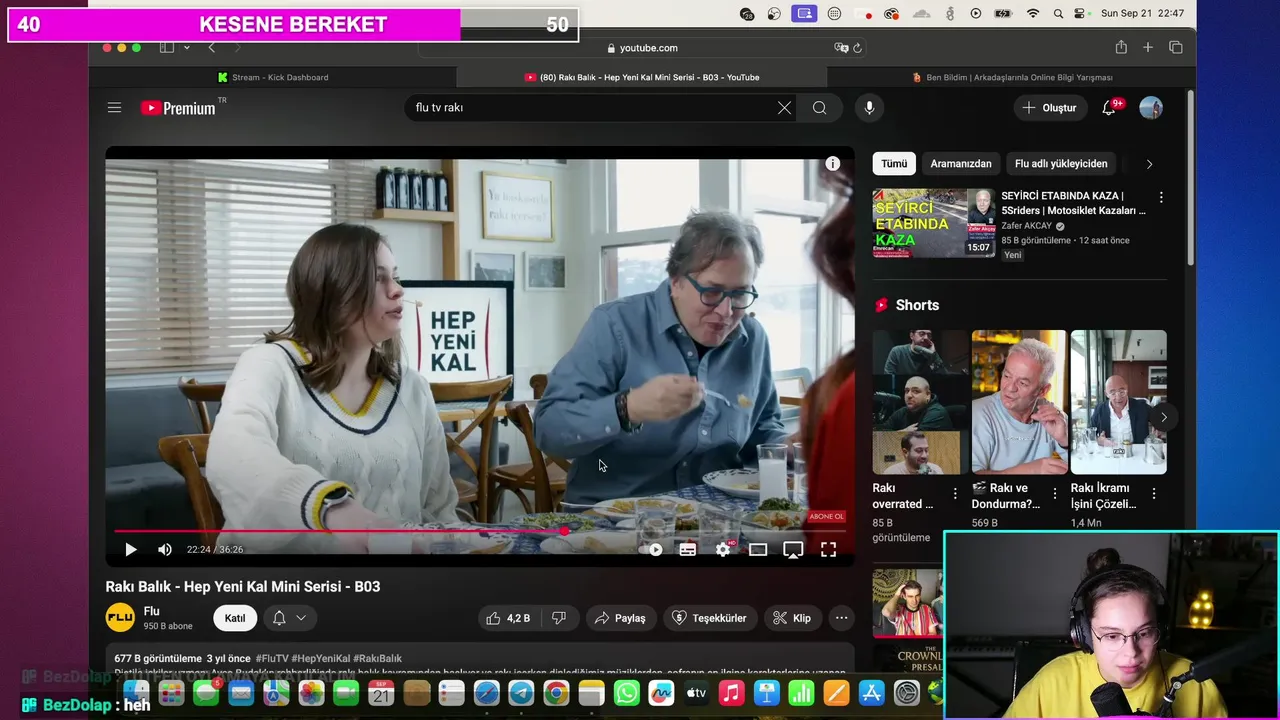Click the #HepYeniKal hashtag link
The image size is (1280, 720).
coord(321,659)
